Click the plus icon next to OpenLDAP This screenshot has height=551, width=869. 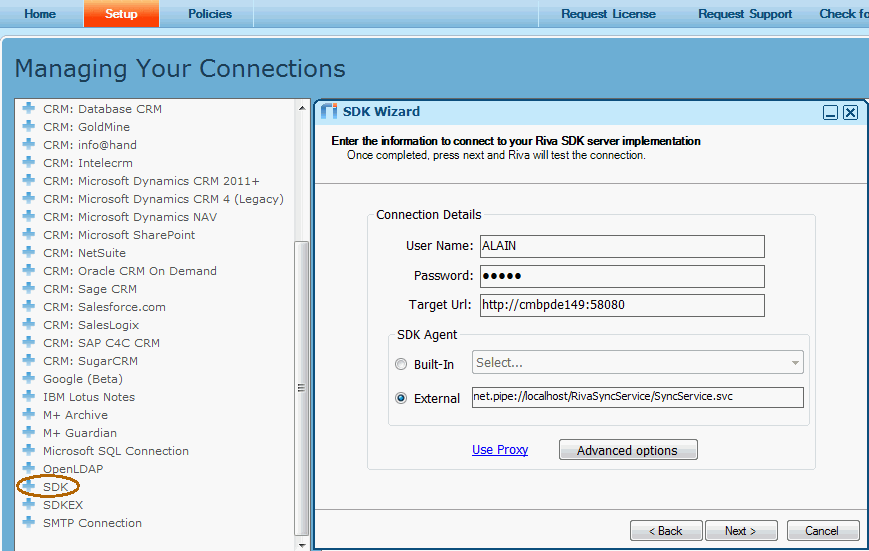click(x=29, y=469)
